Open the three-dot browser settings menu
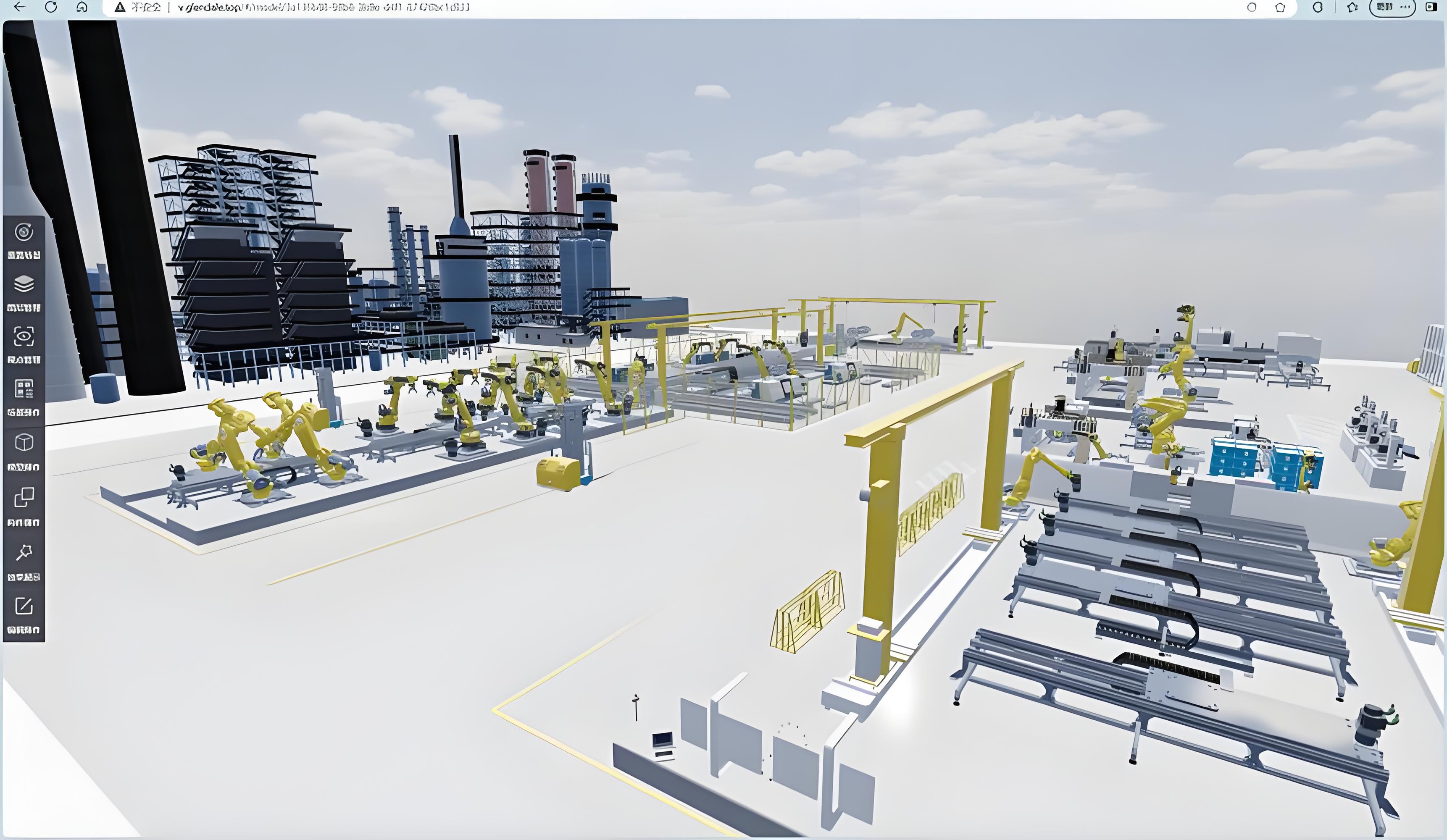This screenshot has width=1447, height=840. point(1405,8)
